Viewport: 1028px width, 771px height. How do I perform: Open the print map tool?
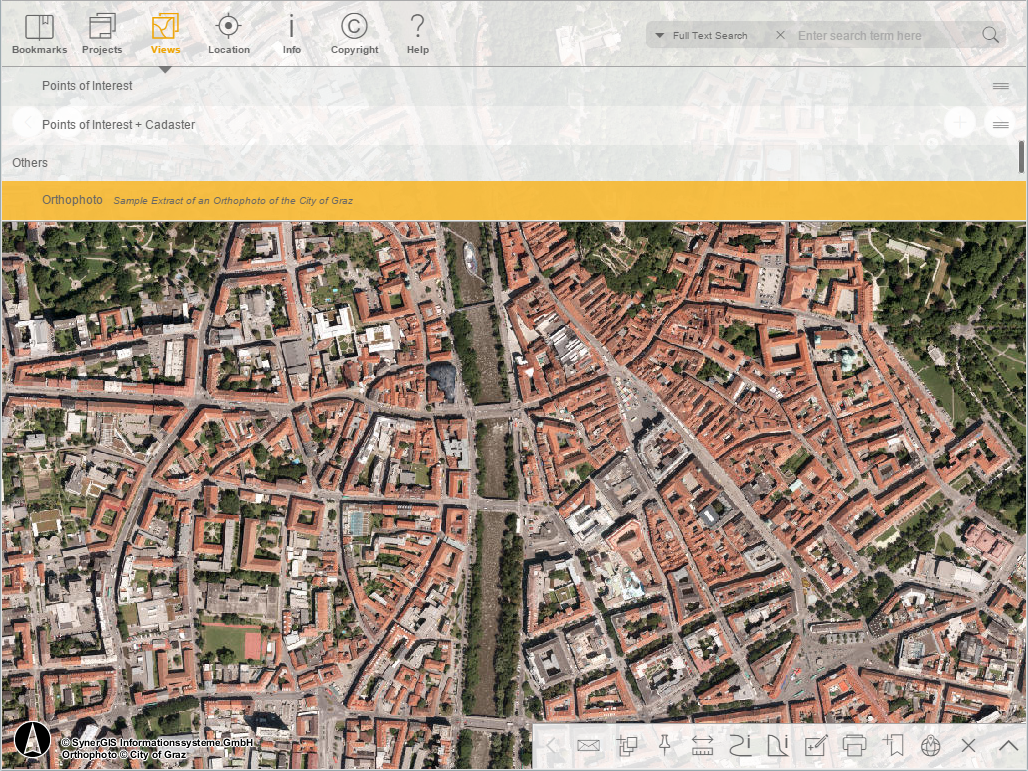tap(855, 745)
